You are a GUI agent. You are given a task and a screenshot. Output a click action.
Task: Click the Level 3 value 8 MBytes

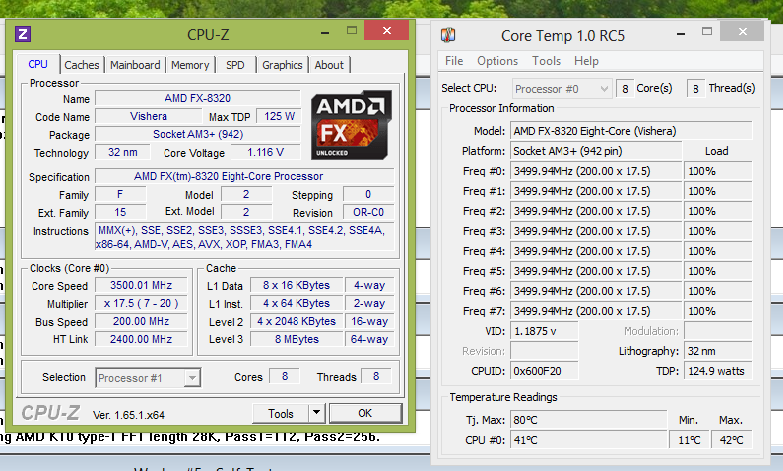pos(297,339)
